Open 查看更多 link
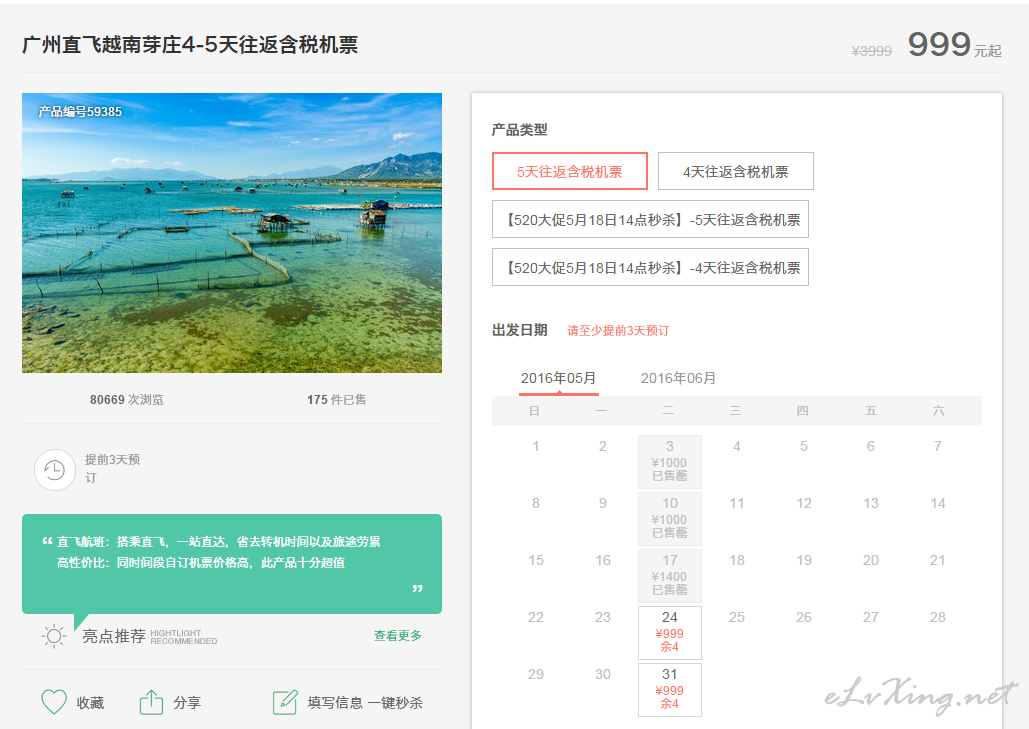The height and width of the screenshot is (729, 1029). [398, 635]
